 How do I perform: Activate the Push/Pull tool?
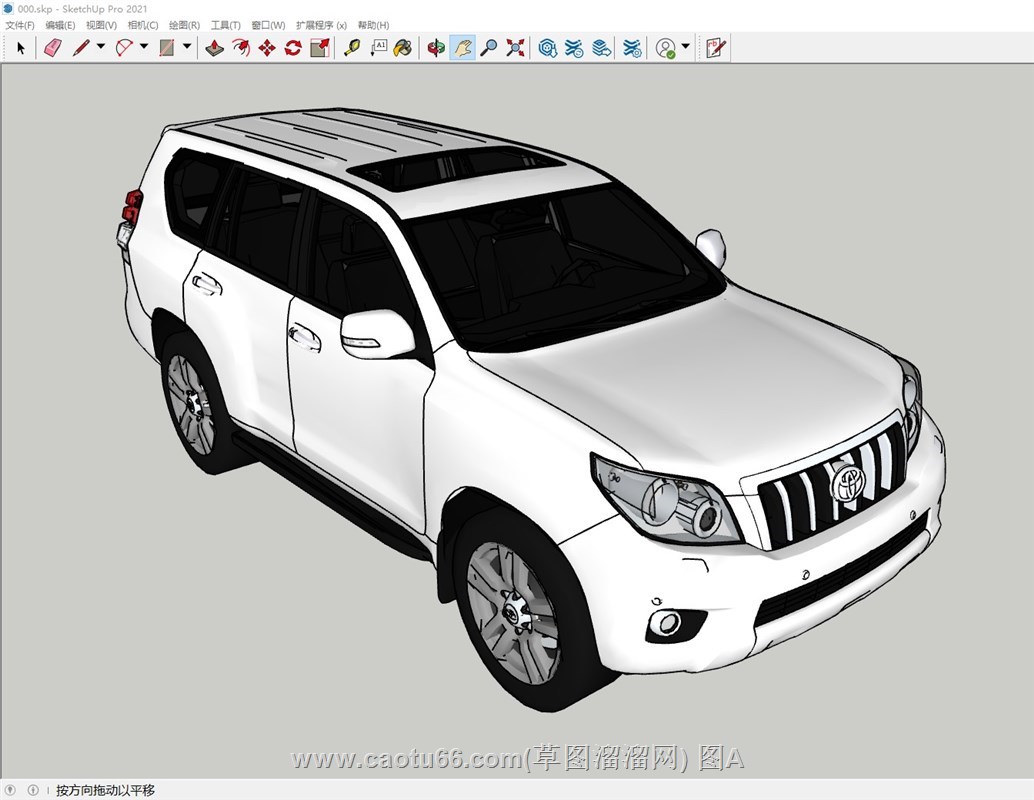214,47
